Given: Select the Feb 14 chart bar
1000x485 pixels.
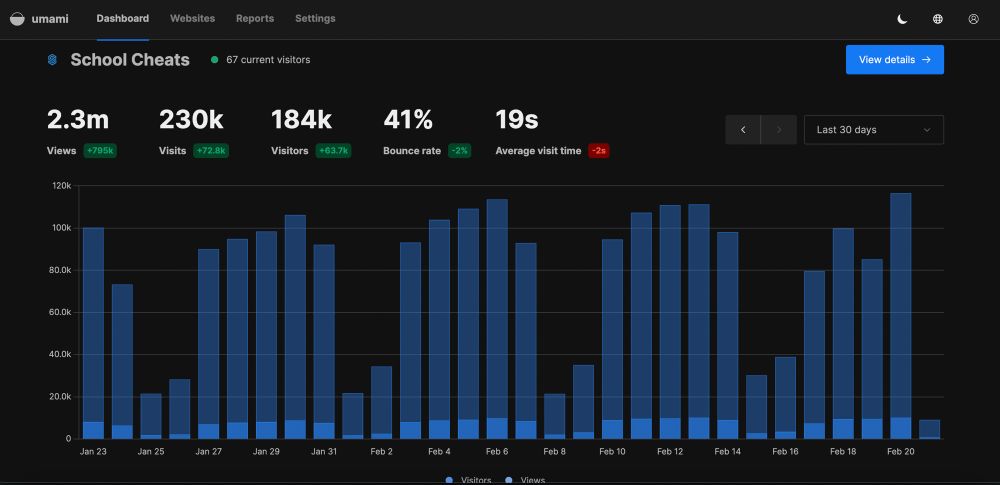Looking at the screenshot, I should [x=728, y=336].
